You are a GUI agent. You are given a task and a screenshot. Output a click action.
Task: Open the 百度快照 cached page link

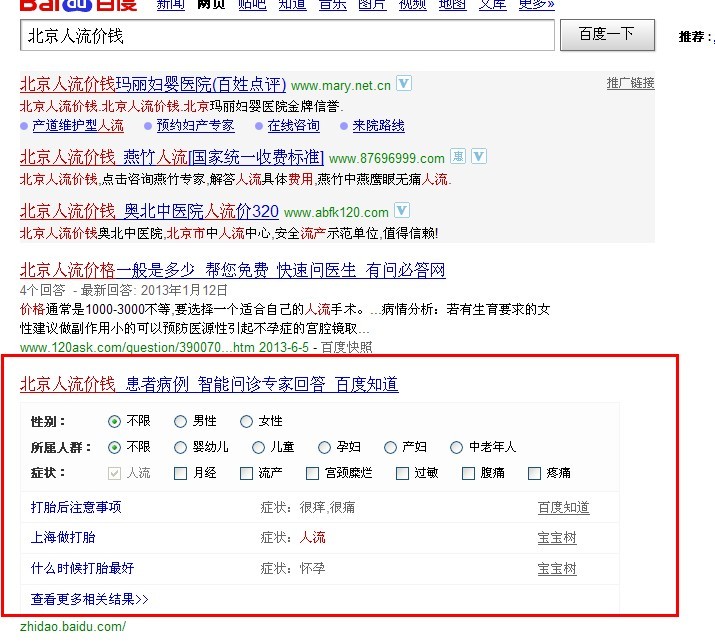click(x=347, y=347)
